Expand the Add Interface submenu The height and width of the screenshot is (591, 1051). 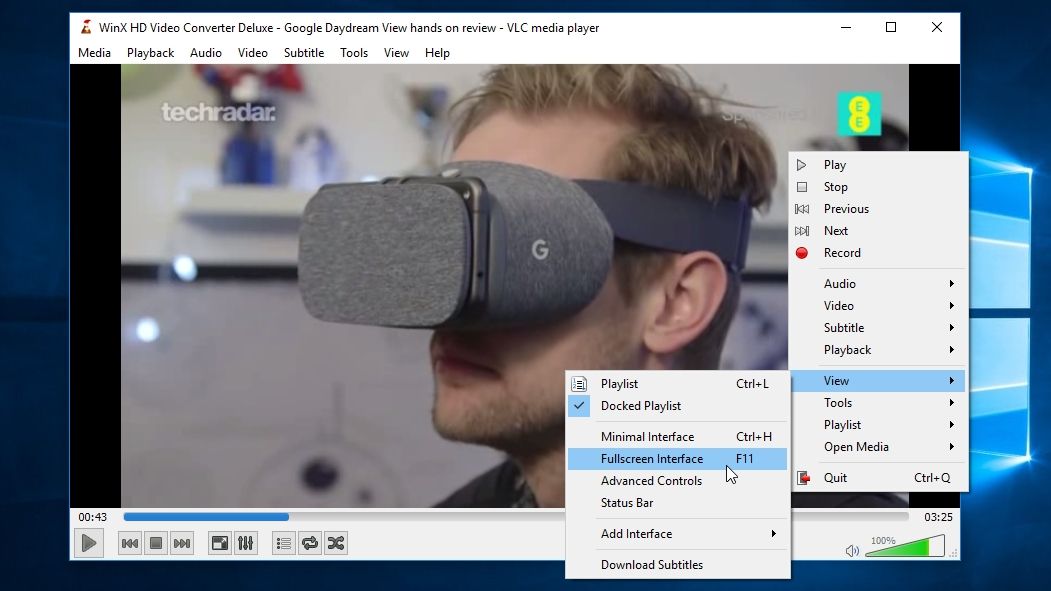coord(636,534)
